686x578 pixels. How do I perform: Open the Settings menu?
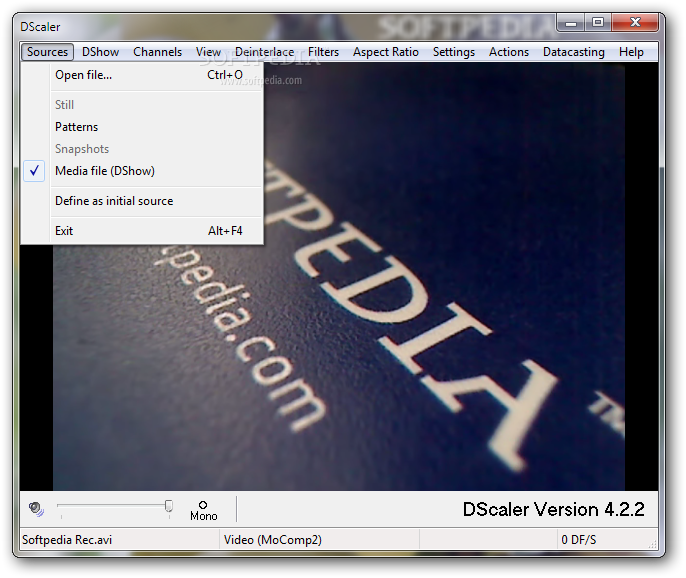[x=453, y=52]
